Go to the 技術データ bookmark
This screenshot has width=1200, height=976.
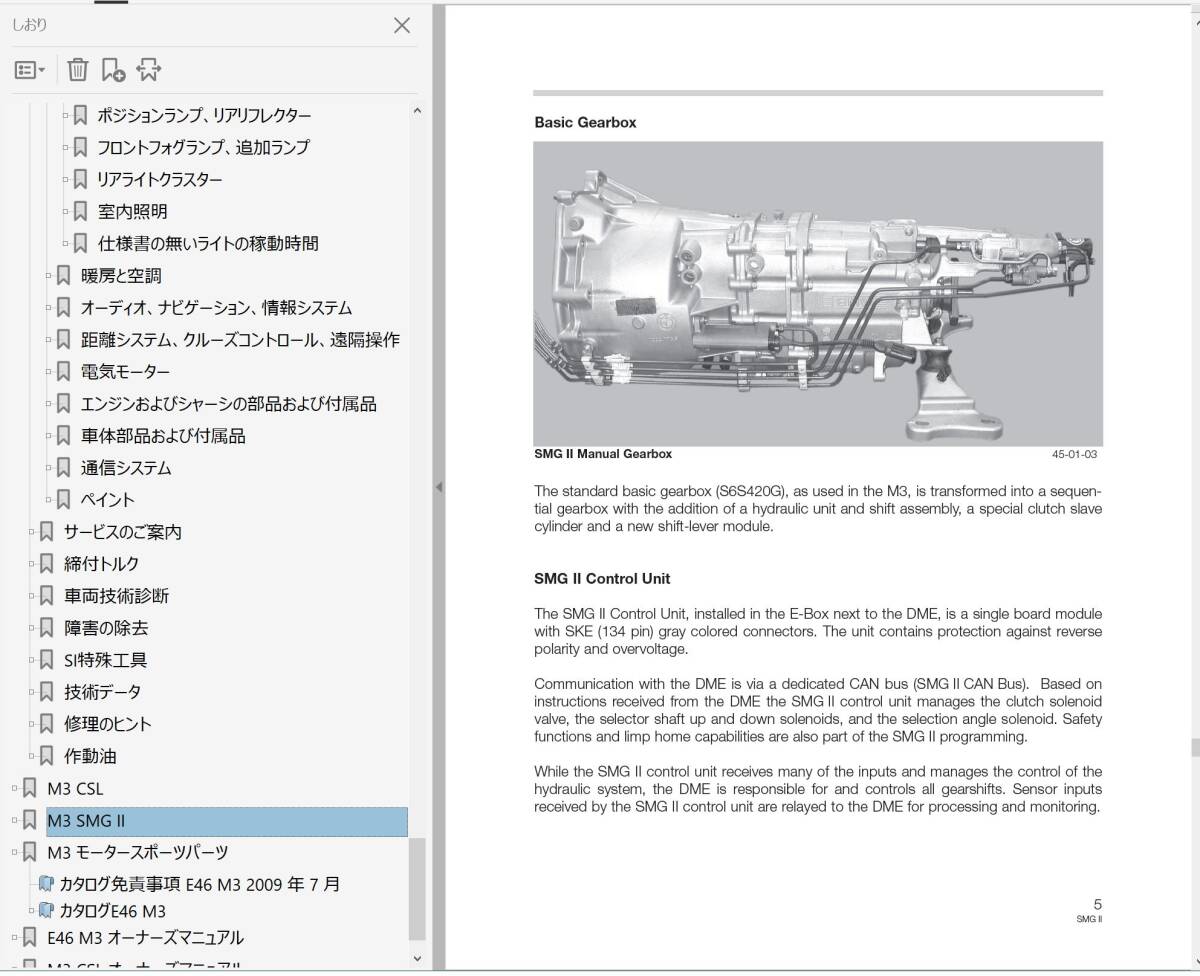coord(103,692)
